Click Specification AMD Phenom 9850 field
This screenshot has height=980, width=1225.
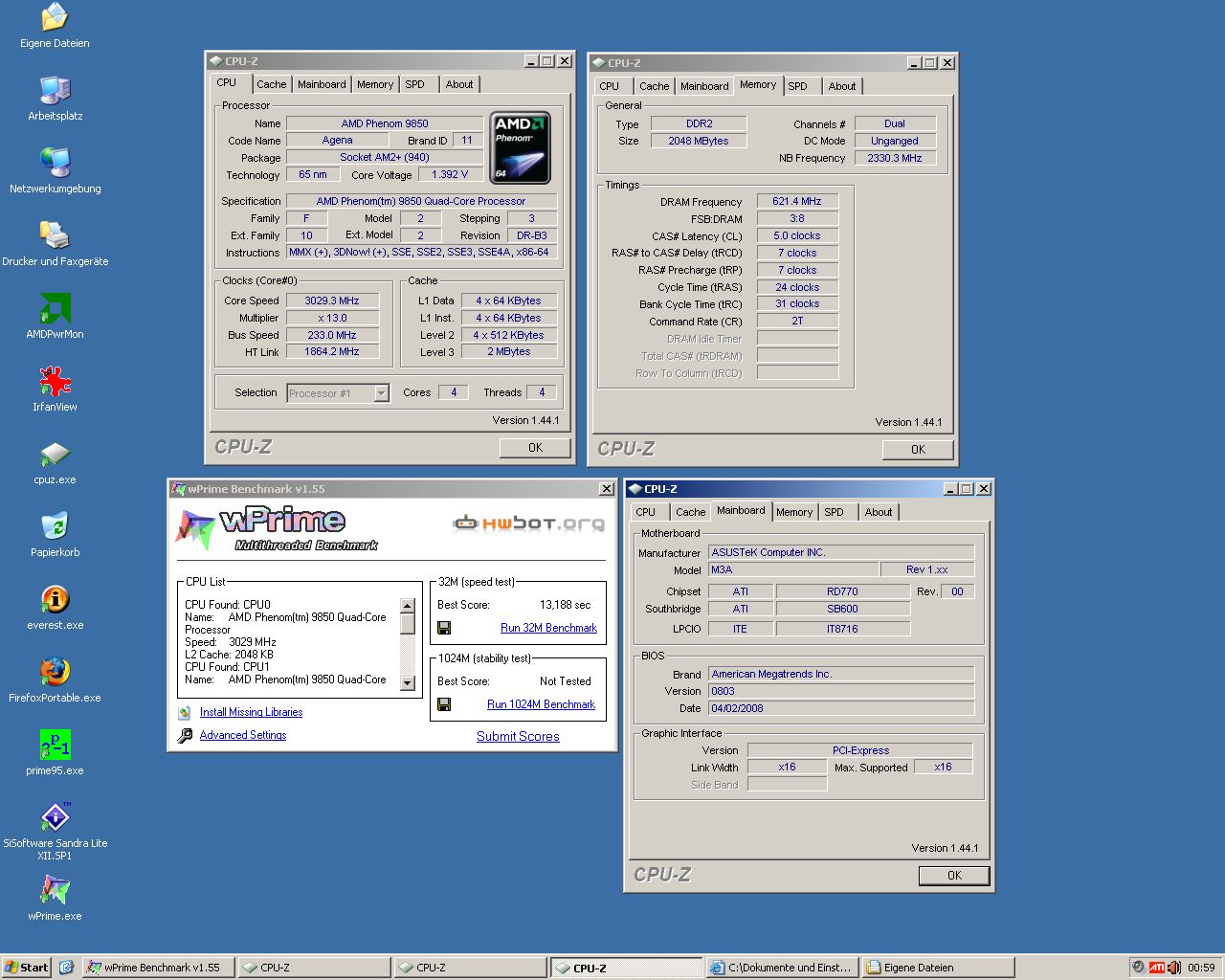(x=421, y=201)
